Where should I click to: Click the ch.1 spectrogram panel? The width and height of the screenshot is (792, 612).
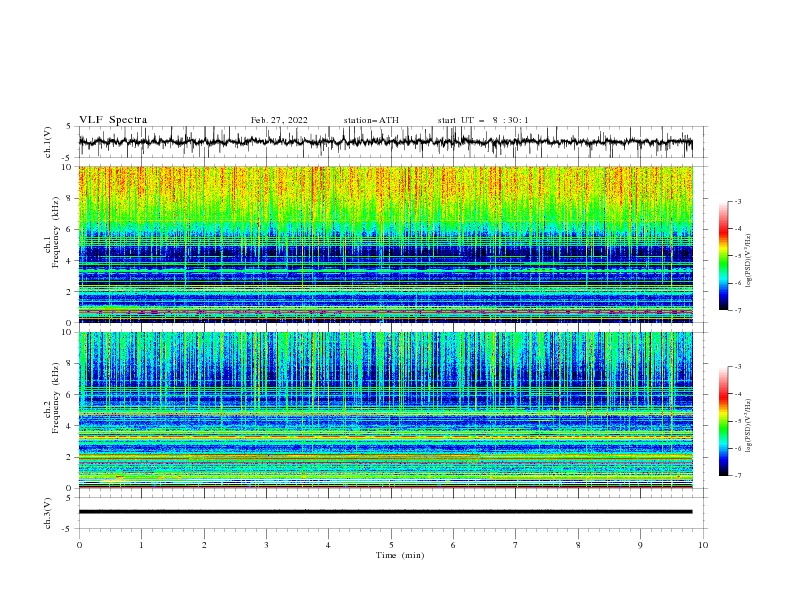[385, 244]
